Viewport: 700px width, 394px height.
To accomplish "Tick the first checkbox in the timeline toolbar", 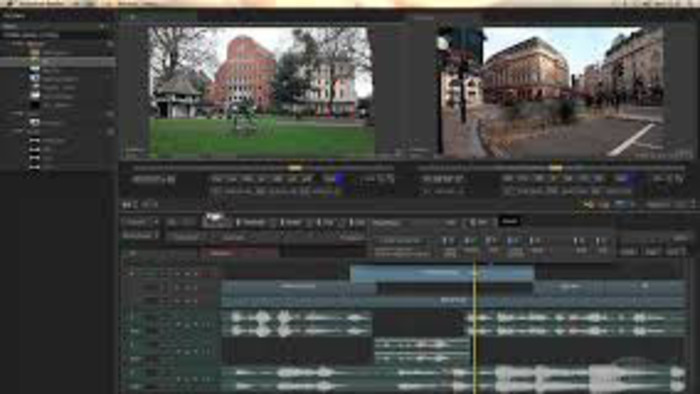I will 238,222.
